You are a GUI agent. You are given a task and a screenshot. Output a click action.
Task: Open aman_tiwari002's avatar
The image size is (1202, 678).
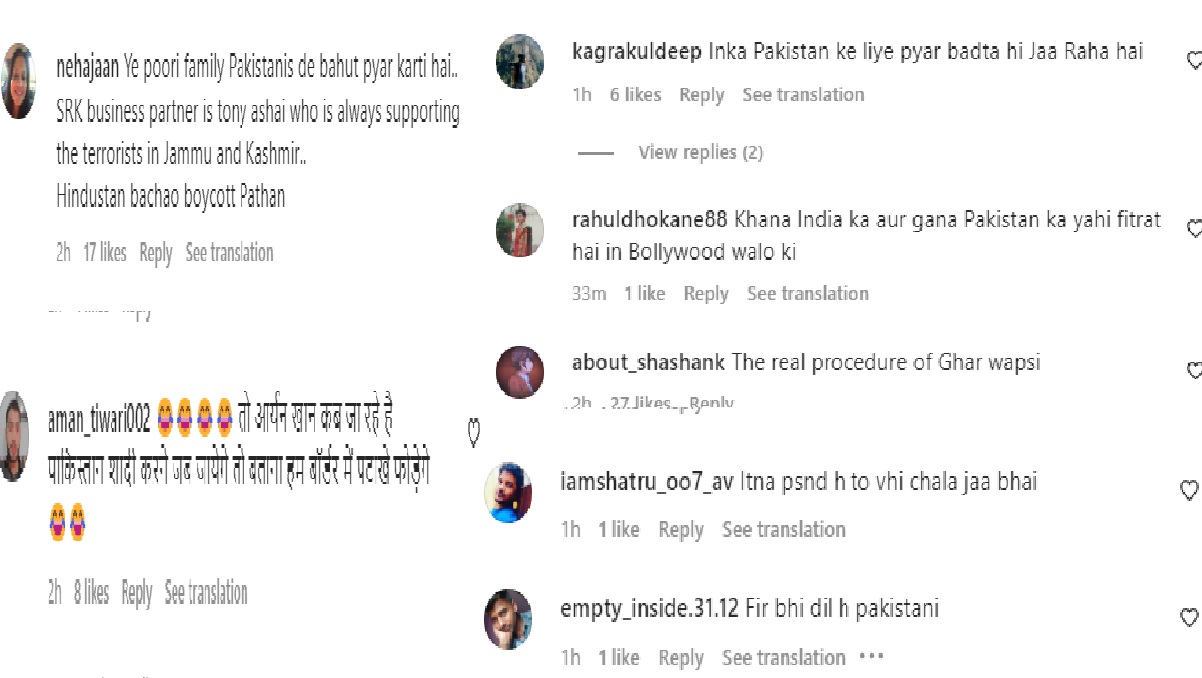tap(13, 436)
